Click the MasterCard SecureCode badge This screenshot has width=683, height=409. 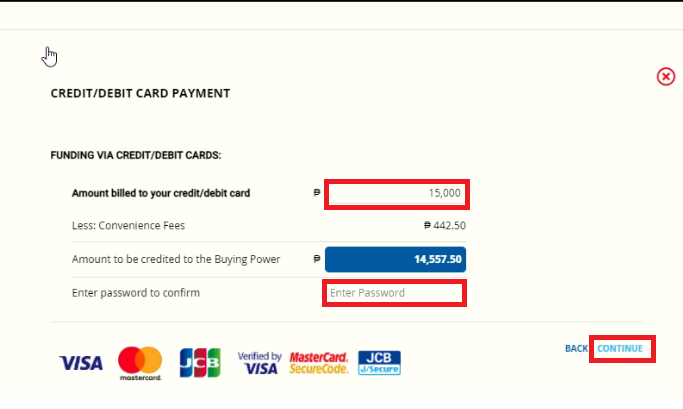click(x=319, y=363)
